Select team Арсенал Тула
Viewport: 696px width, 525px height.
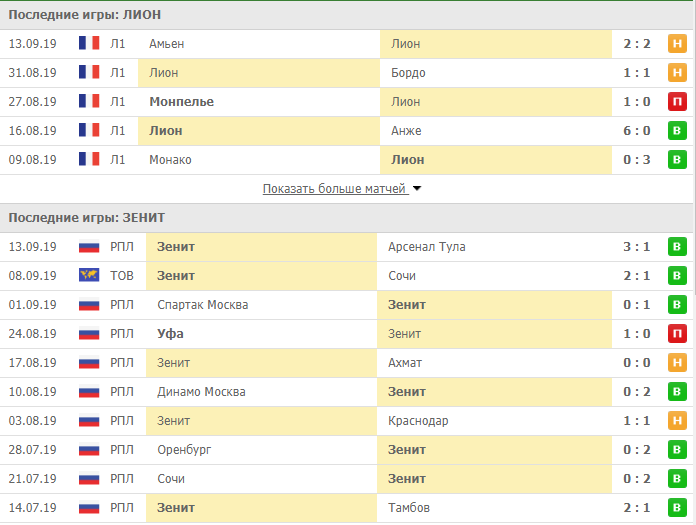pos(427,246)
